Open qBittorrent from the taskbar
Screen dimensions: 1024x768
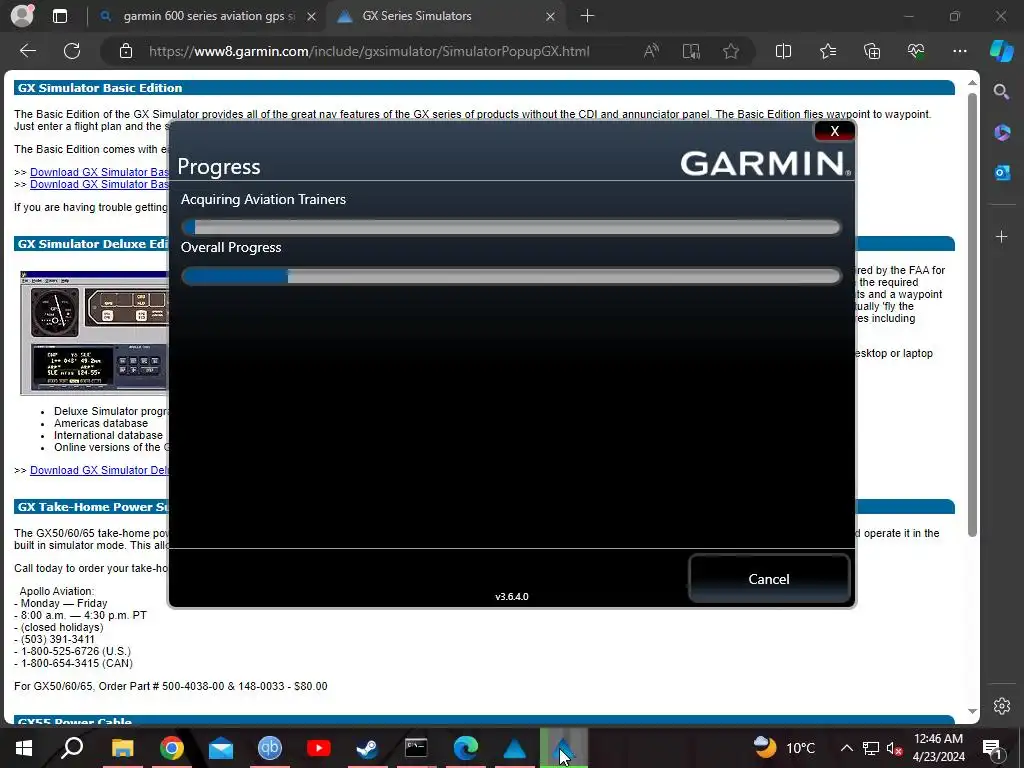pyautogui.click(x=269, y=748)
